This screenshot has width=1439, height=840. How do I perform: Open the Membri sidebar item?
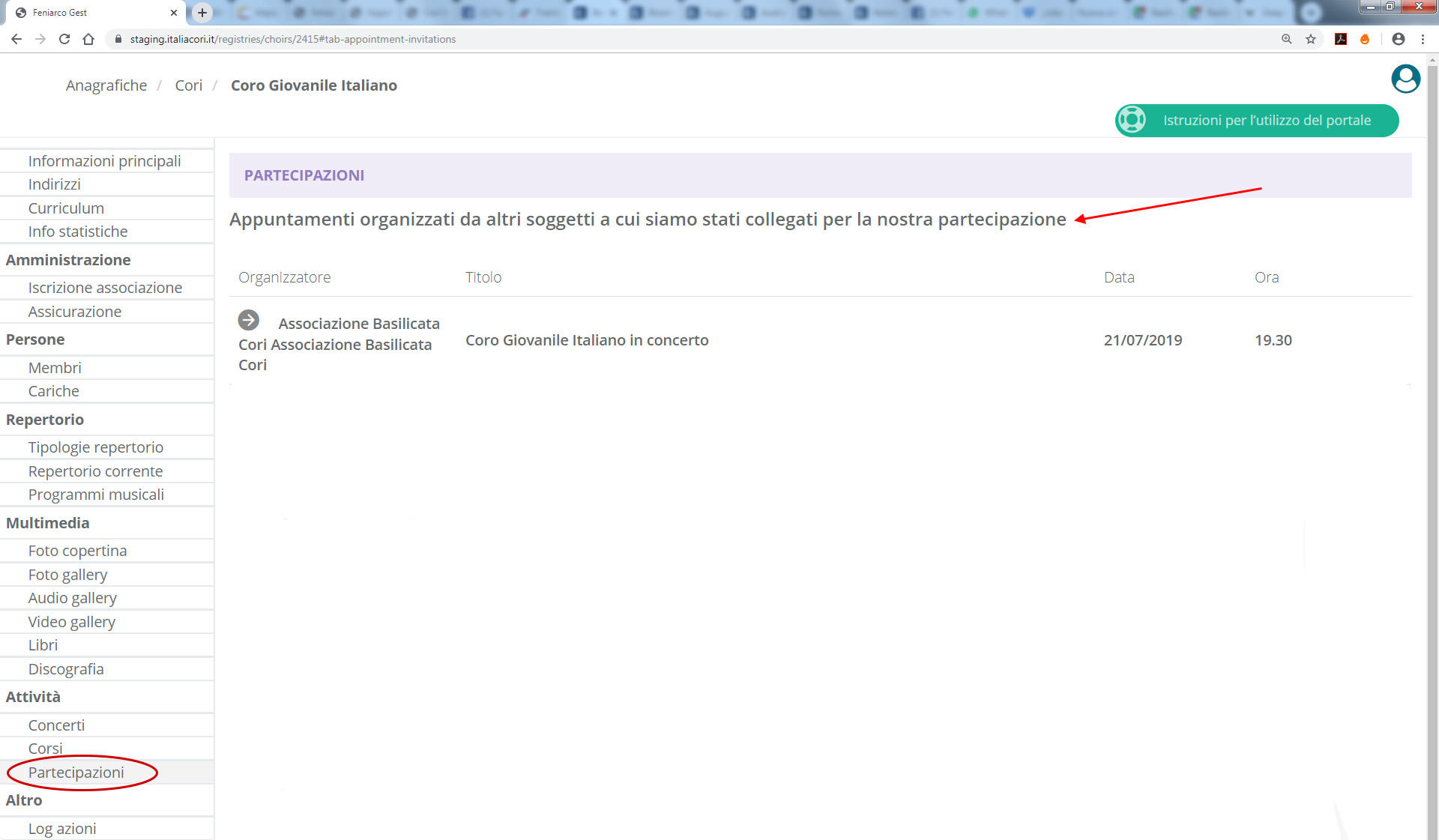coord(55,367)
